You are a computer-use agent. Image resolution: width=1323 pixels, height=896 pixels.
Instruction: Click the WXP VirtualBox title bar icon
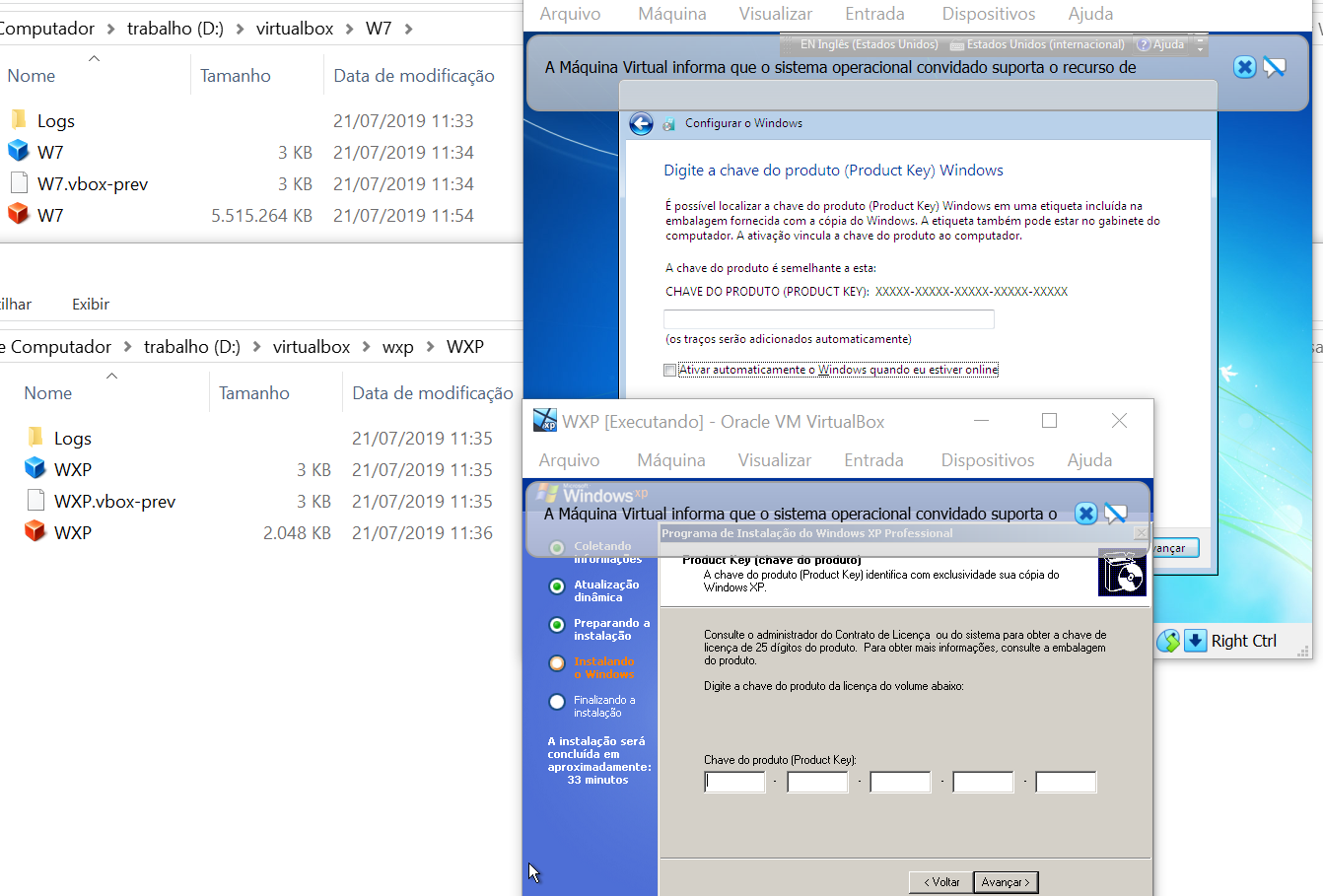coord(545,421)
